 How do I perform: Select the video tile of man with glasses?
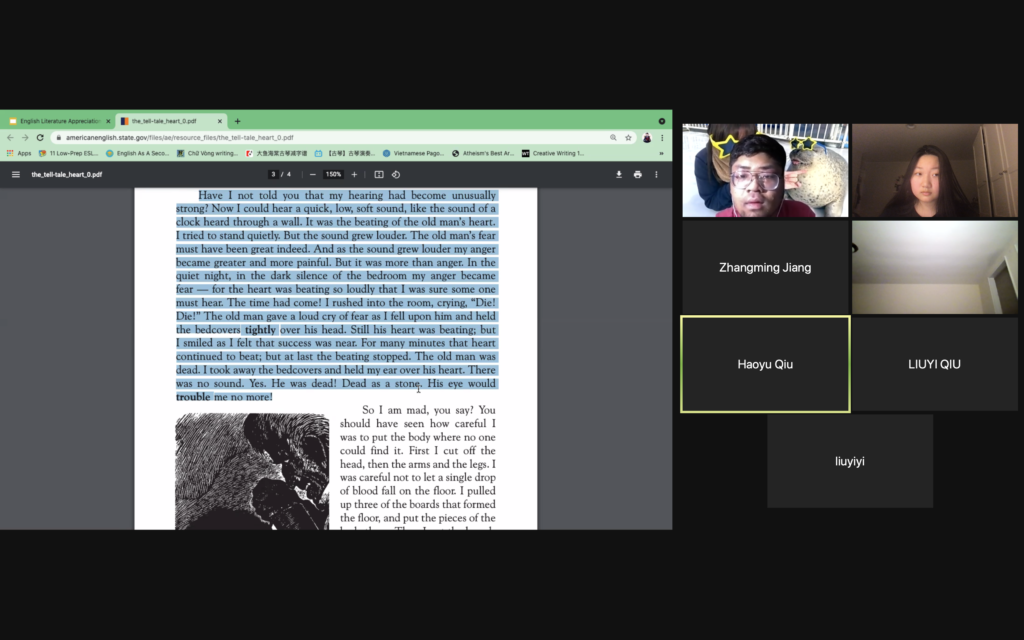point(765,170)
